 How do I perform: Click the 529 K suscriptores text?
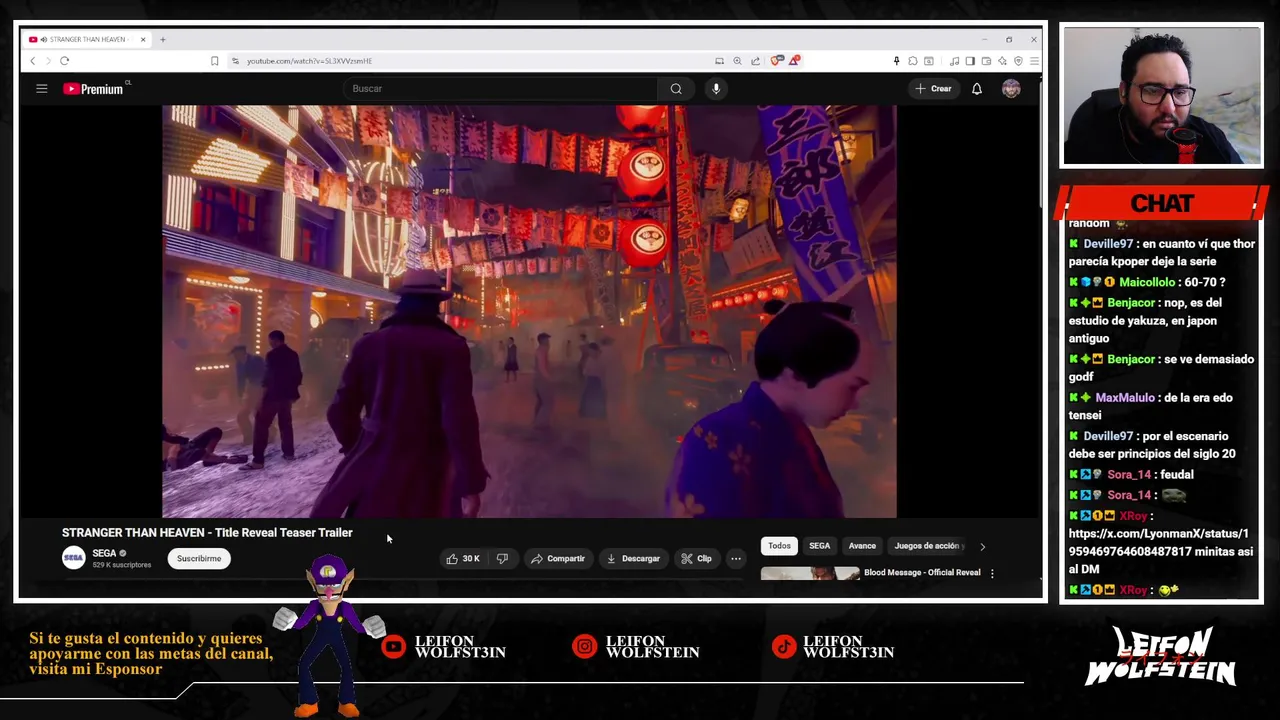coord(122,565)
